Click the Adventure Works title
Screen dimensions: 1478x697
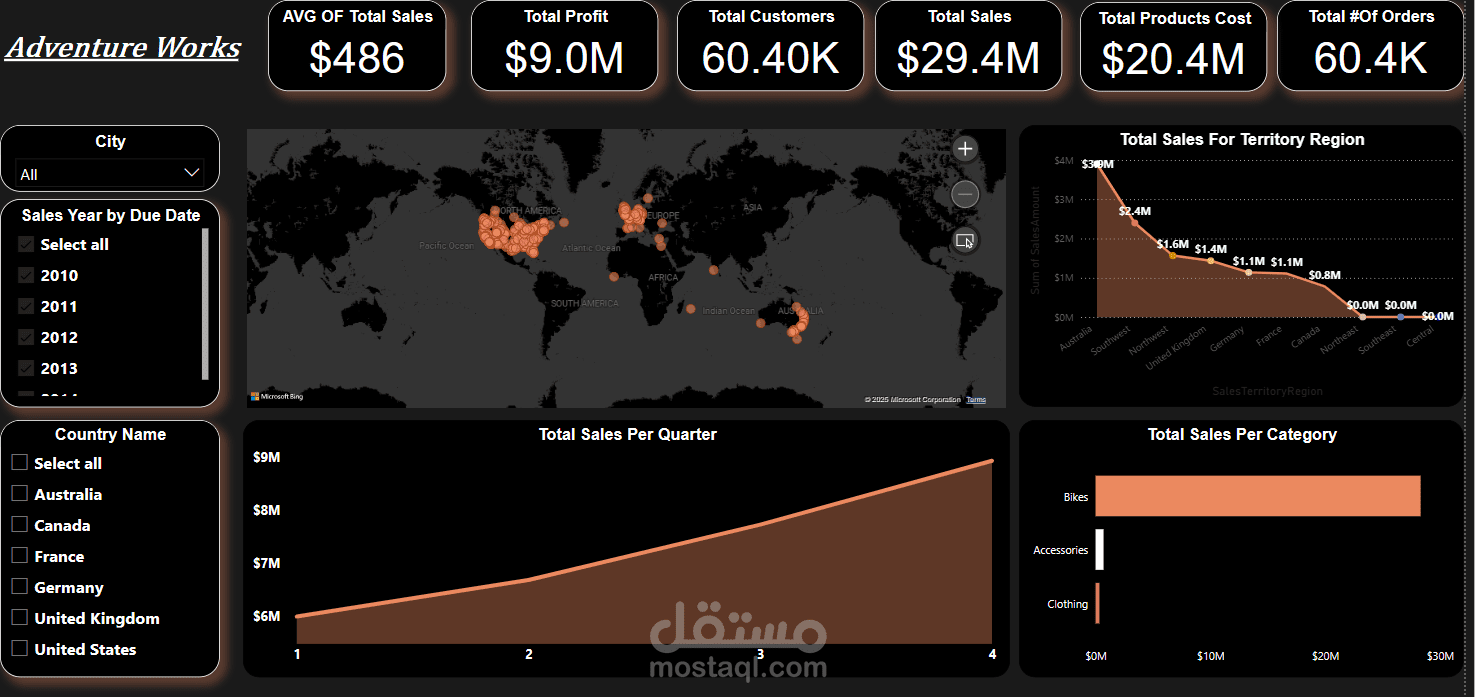point(123,48)
